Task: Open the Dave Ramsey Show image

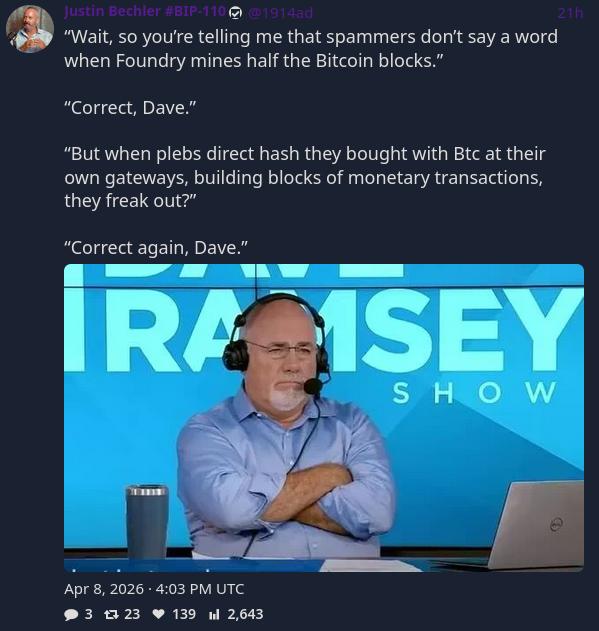Action: pyautogui.click(x=324, y=418)
